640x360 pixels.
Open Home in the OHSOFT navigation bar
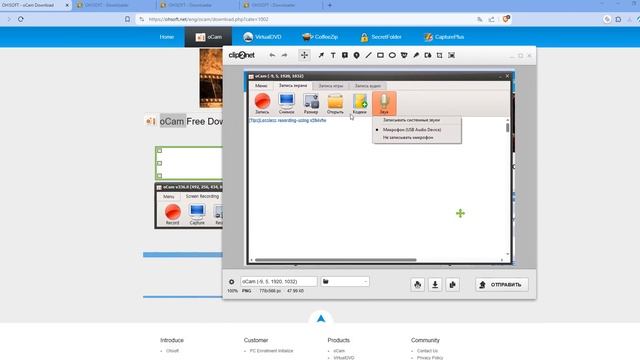167,37
